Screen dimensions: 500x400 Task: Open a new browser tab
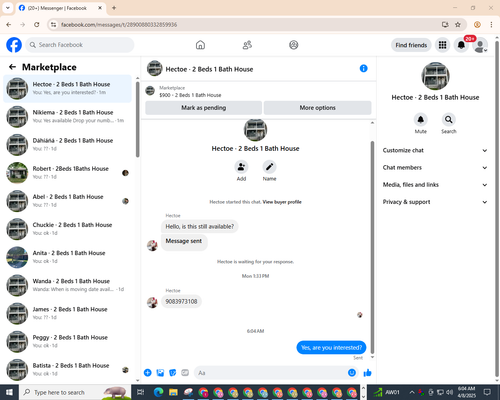point(114,8)
